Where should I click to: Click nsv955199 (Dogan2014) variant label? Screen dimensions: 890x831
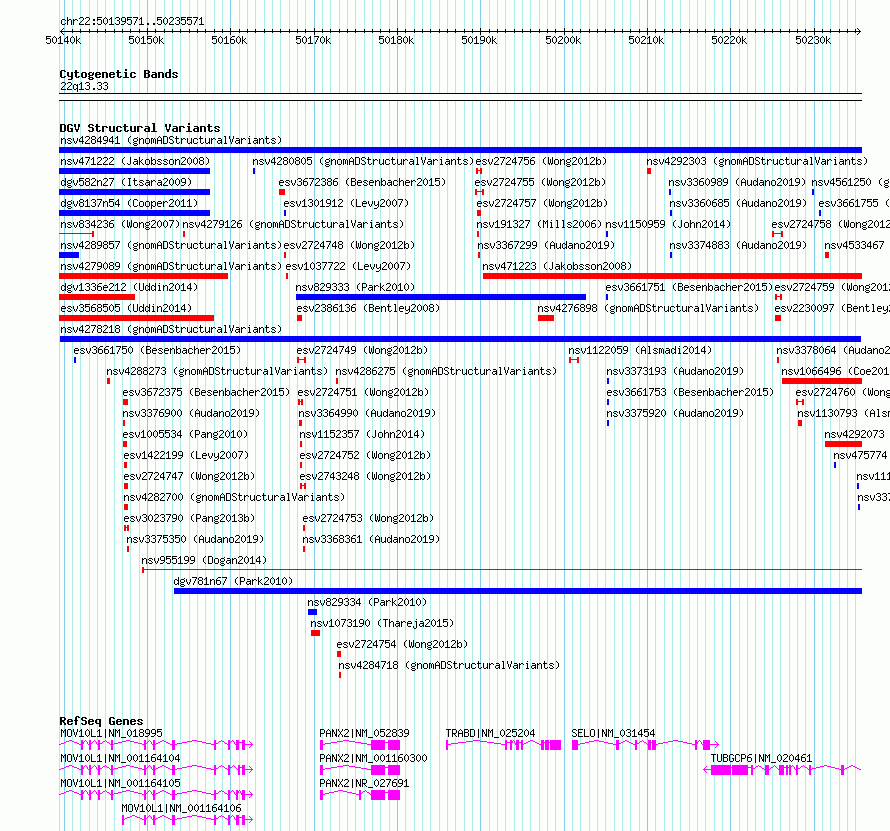204,560
